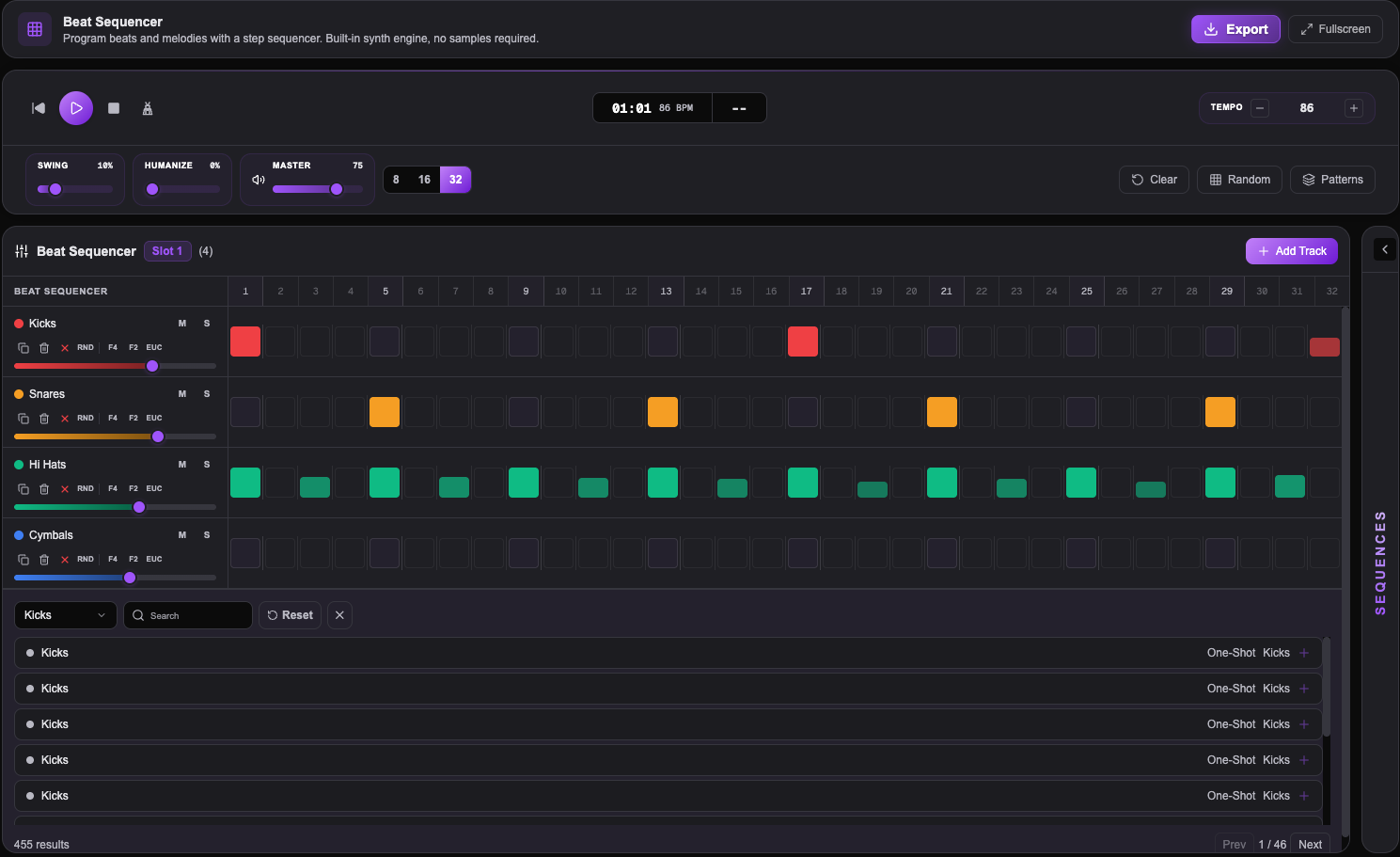Expand the Sequences side panel chevron
Image resolution: width=1400 pixels, height=857 pixels.
(1385, 249)
